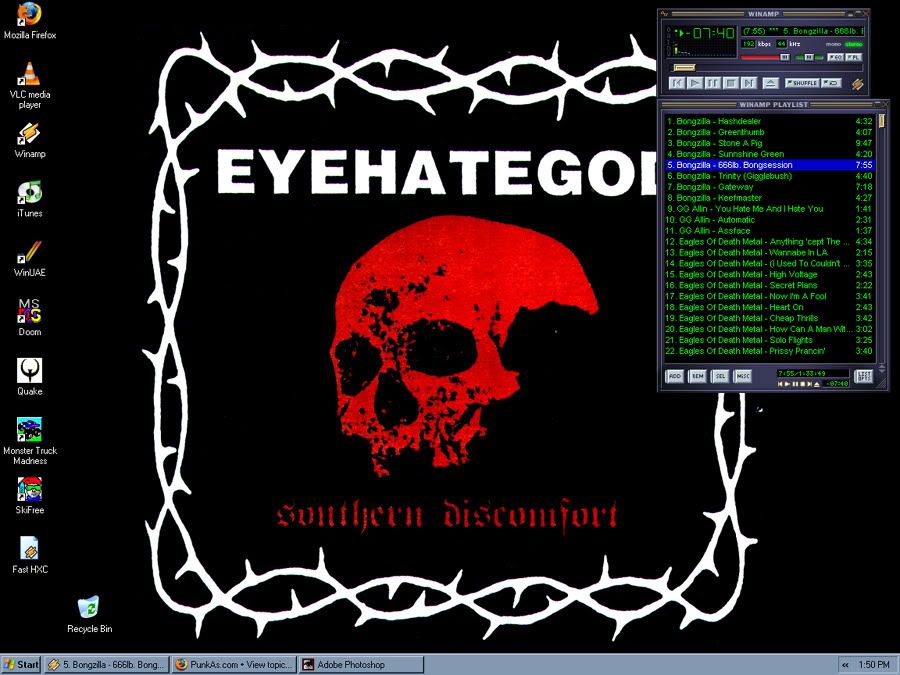
Task: Click the playlist scrollbar handle
Action: (x=882, y=121)
